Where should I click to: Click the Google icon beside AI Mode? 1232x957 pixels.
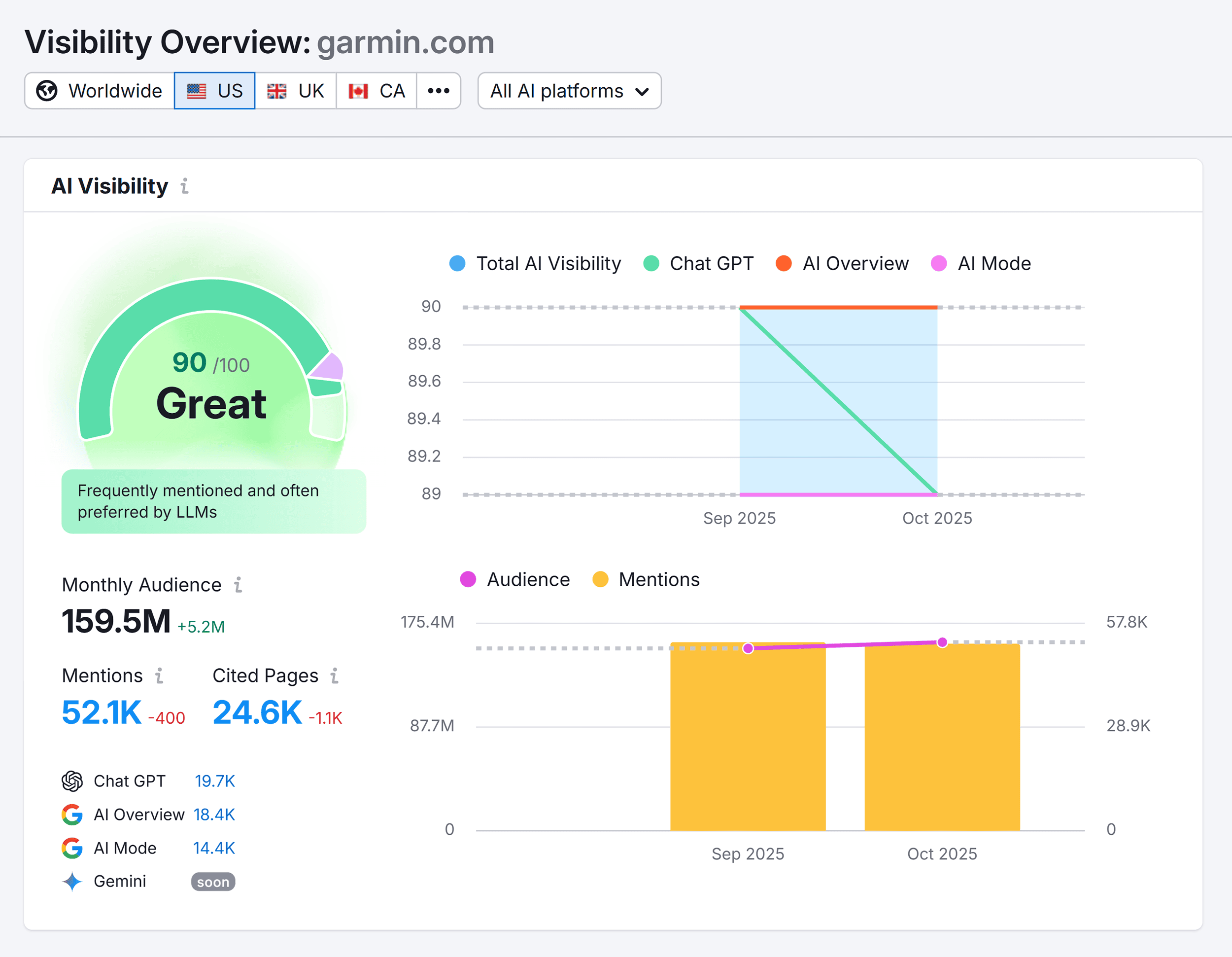[71, 848]
